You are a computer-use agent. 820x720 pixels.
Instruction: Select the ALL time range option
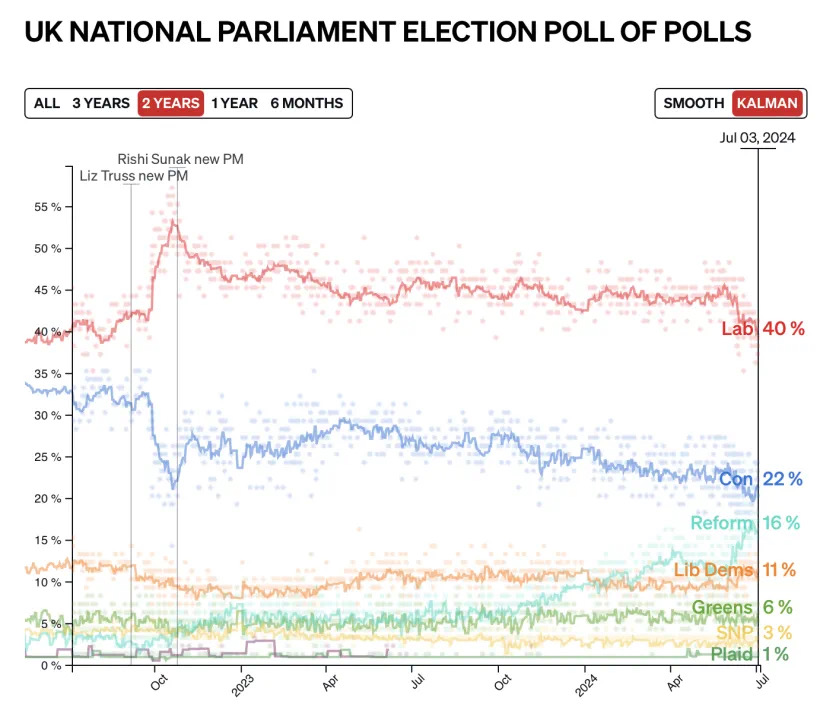pos(47,103)
